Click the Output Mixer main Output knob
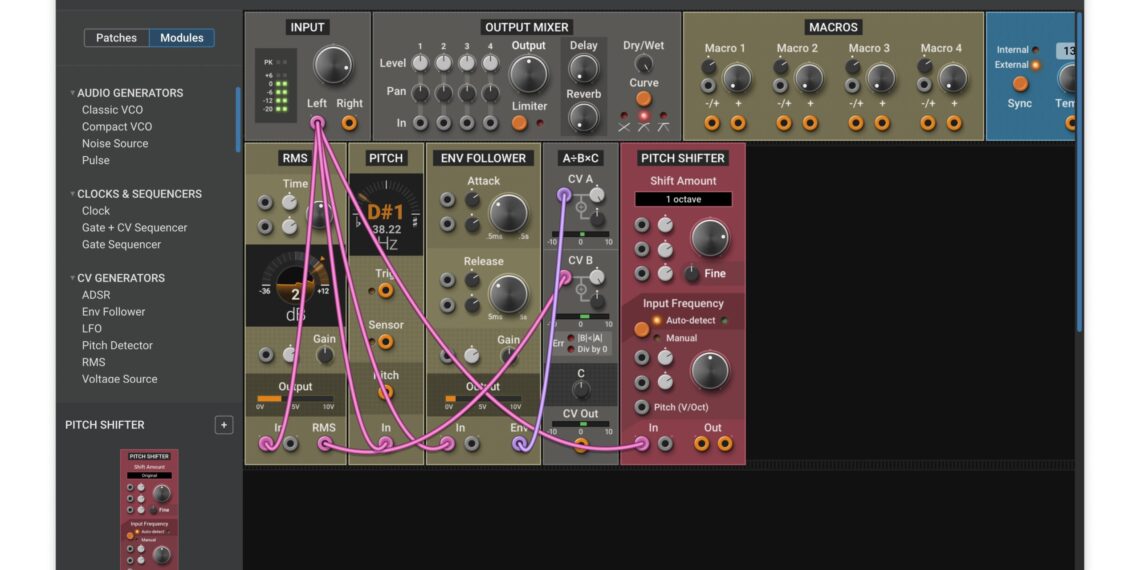The height and width of the screenshot is (570, 1140). click(x=528, y=75)
